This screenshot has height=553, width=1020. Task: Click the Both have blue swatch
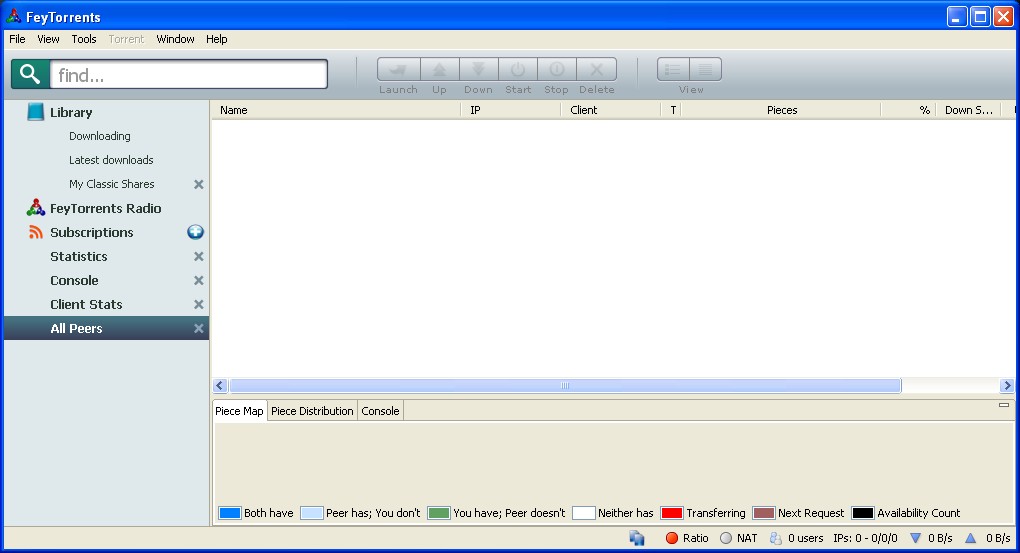pos(230,513)
